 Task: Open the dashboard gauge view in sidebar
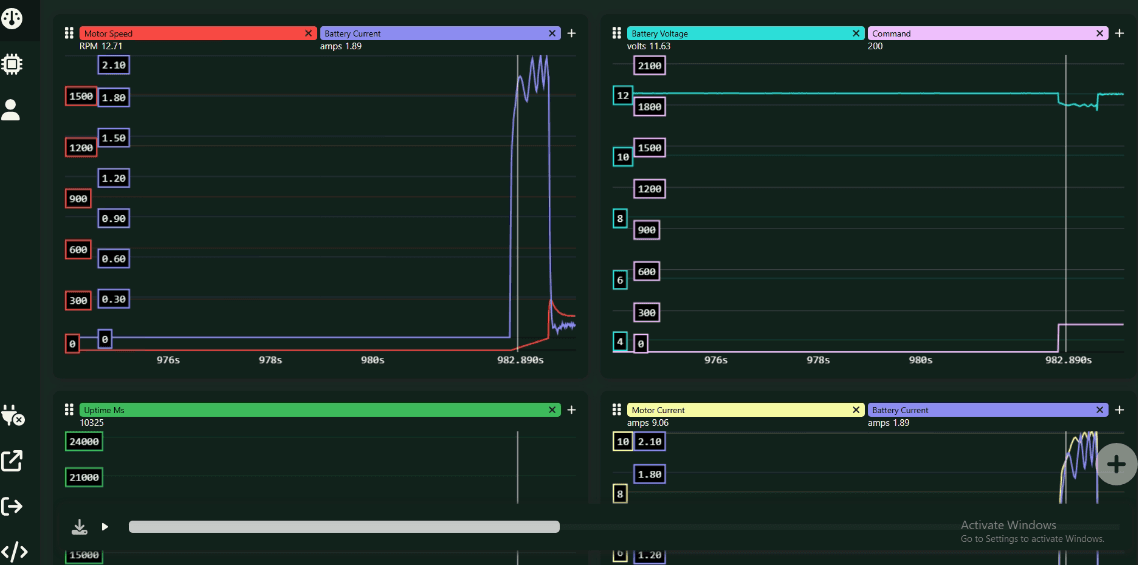pos(12,17)
